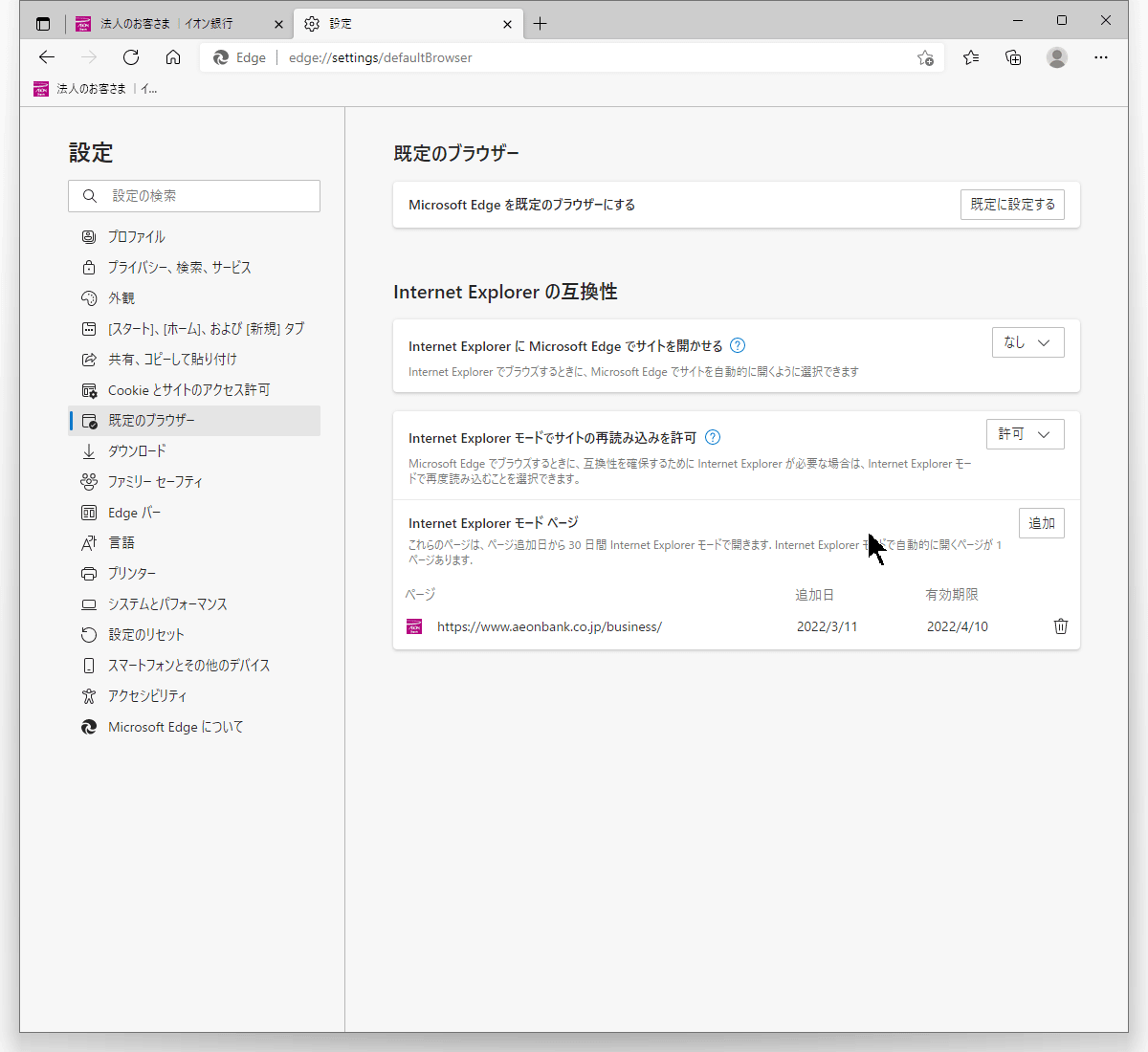Click the 既定に設定する button
Image resolution: width=1148 pixels, height=1052 pixels.
[1012, 205]
